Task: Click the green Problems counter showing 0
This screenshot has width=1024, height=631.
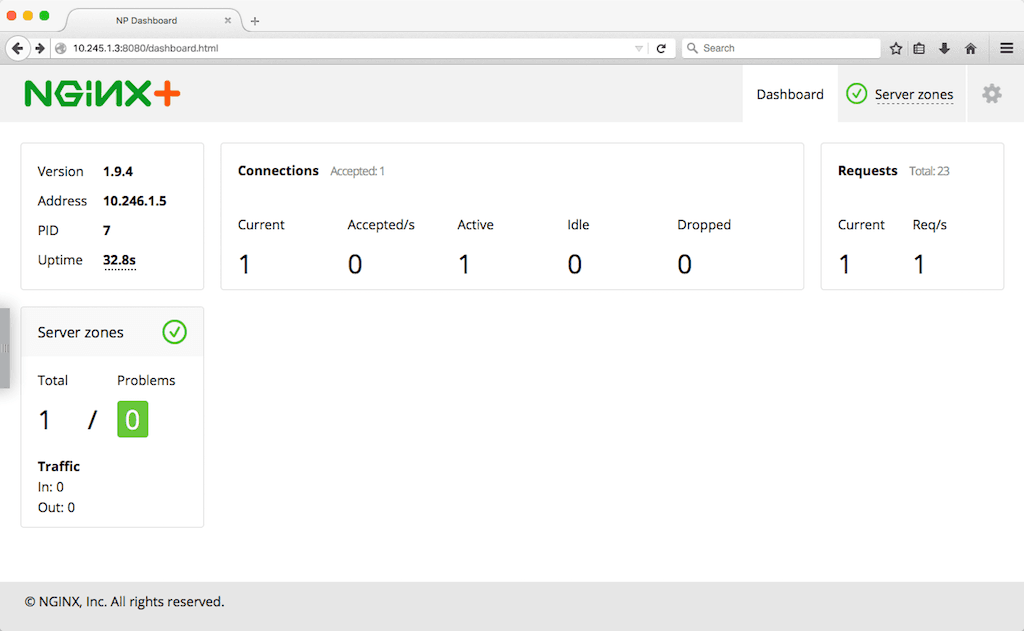Action: tap(132, 419)
